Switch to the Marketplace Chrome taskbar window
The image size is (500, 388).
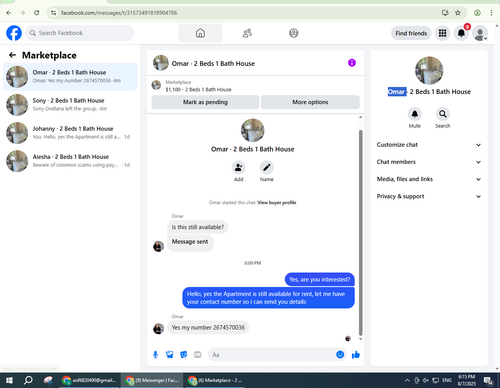click(x=215, y=380)
